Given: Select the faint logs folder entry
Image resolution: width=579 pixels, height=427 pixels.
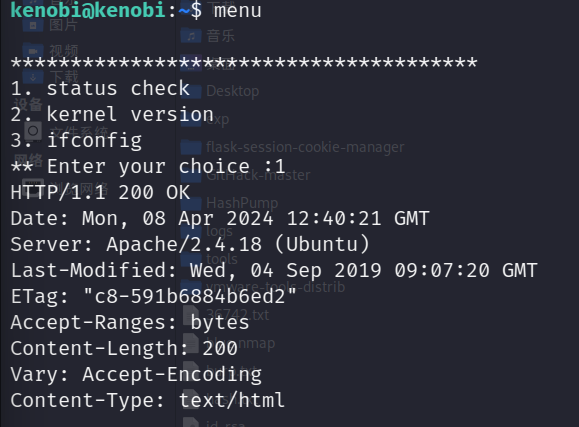Looking at the screenshot, I should pos(219,231).
